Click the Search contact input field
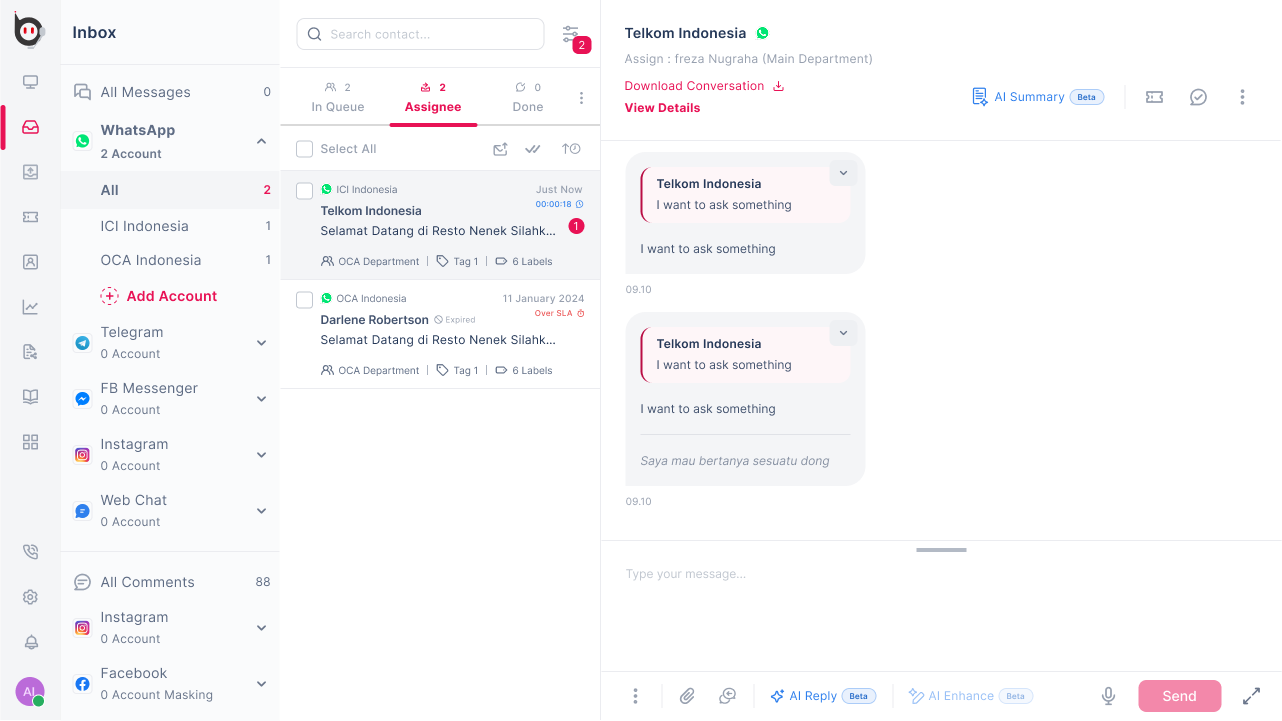Viewport: 1282px width, 721px height. click(x=421, y=34)
